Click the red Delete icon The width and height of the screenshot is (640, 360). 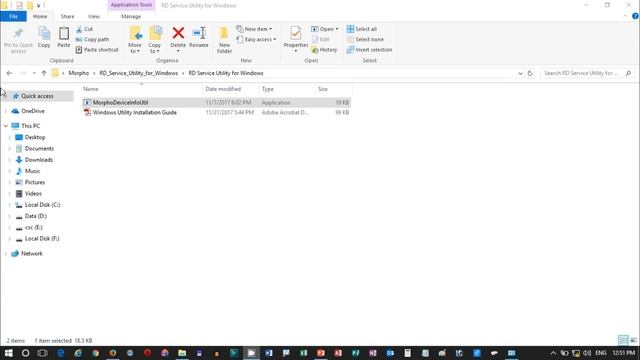(178, 33)
